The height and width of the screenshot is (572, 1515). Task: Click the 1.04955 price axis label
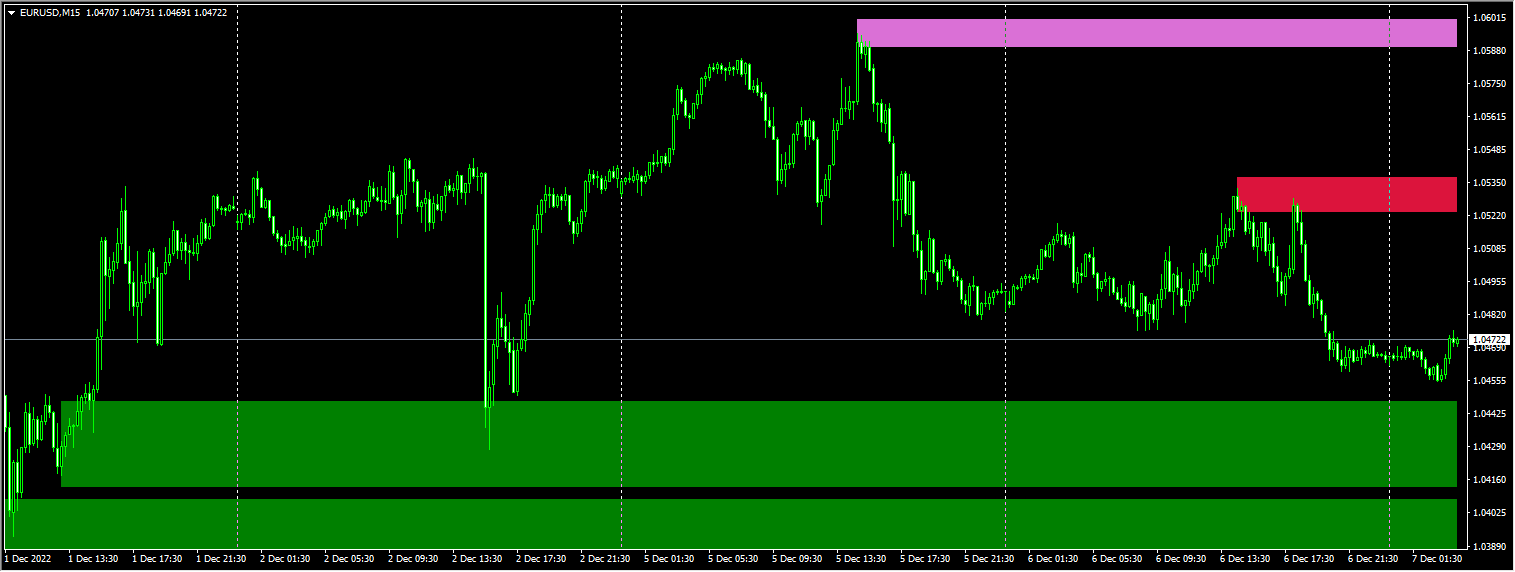point(1490,282)
